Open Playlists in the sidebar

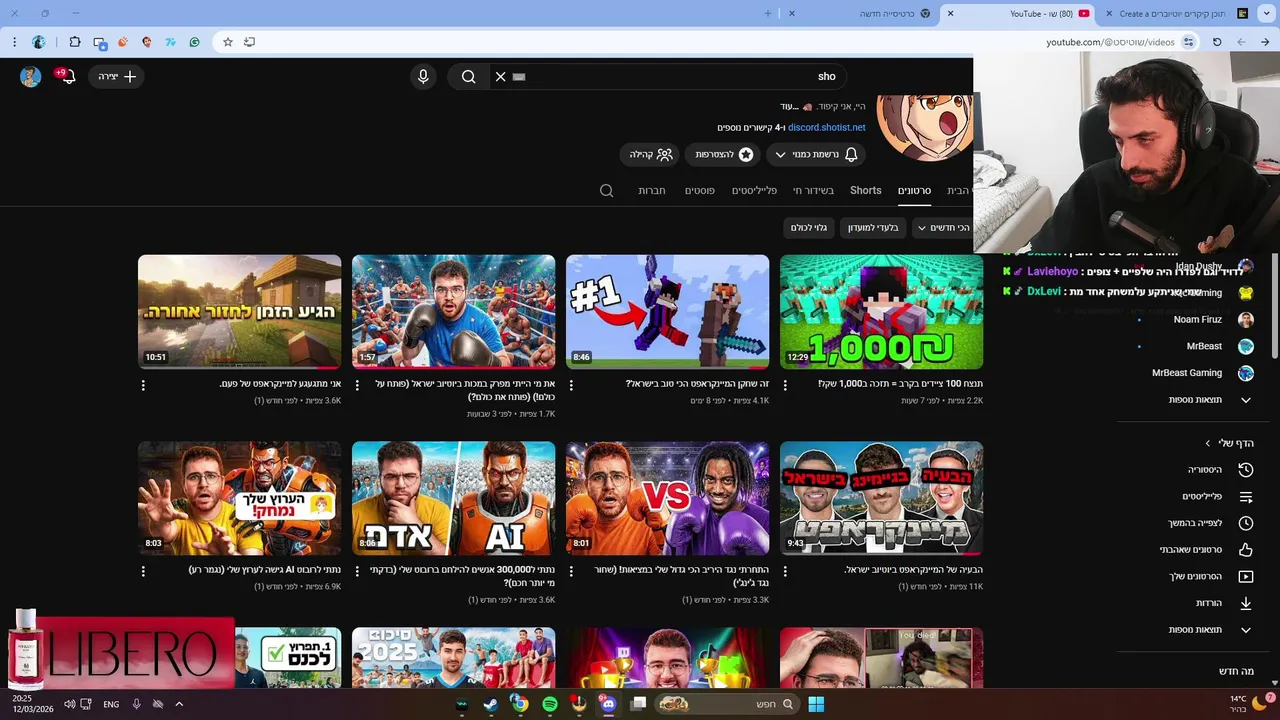(1219, 496)
